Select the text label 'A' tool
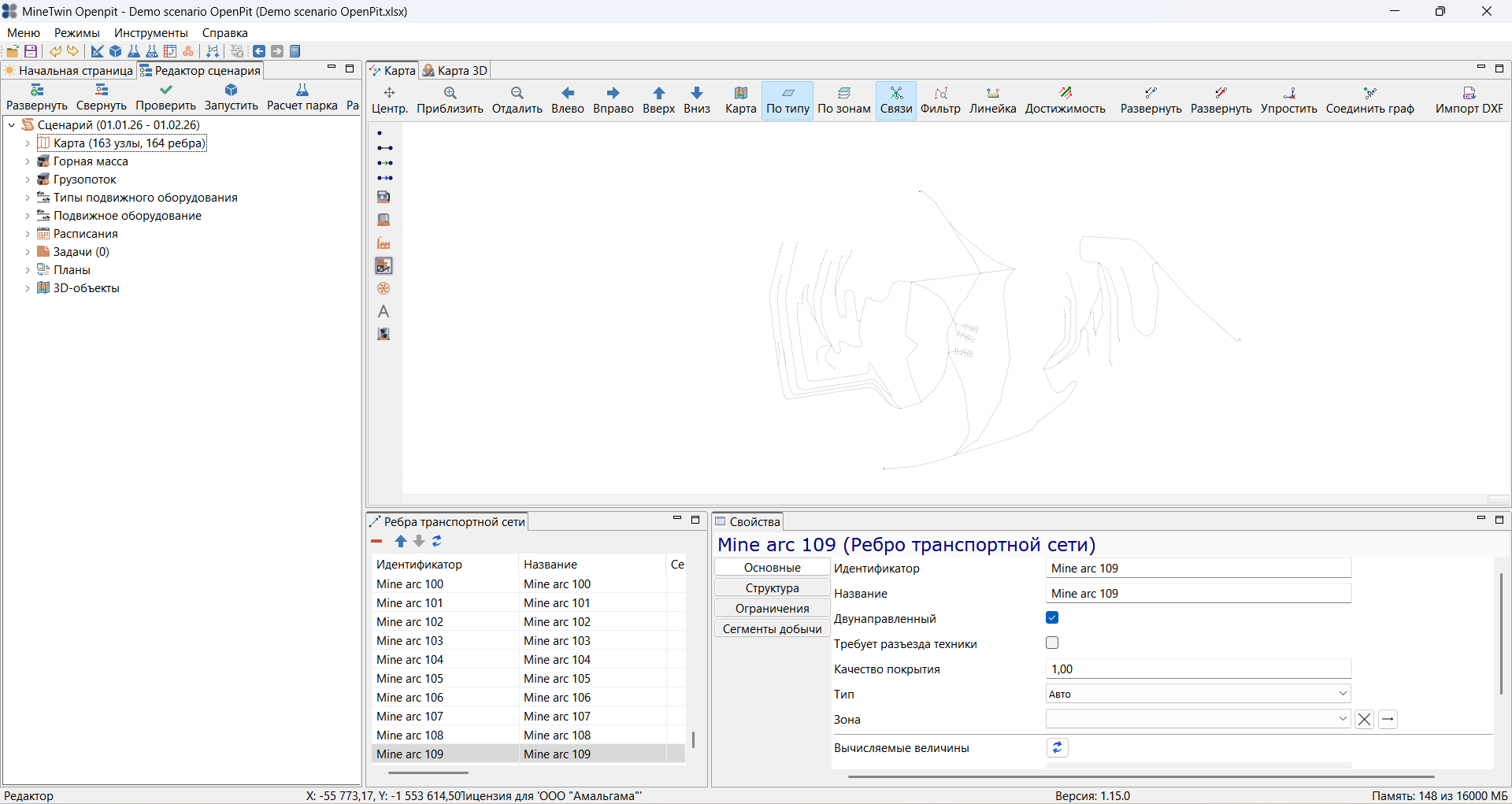The height and width of the screenshot is (804, 1512). point(384,311)
